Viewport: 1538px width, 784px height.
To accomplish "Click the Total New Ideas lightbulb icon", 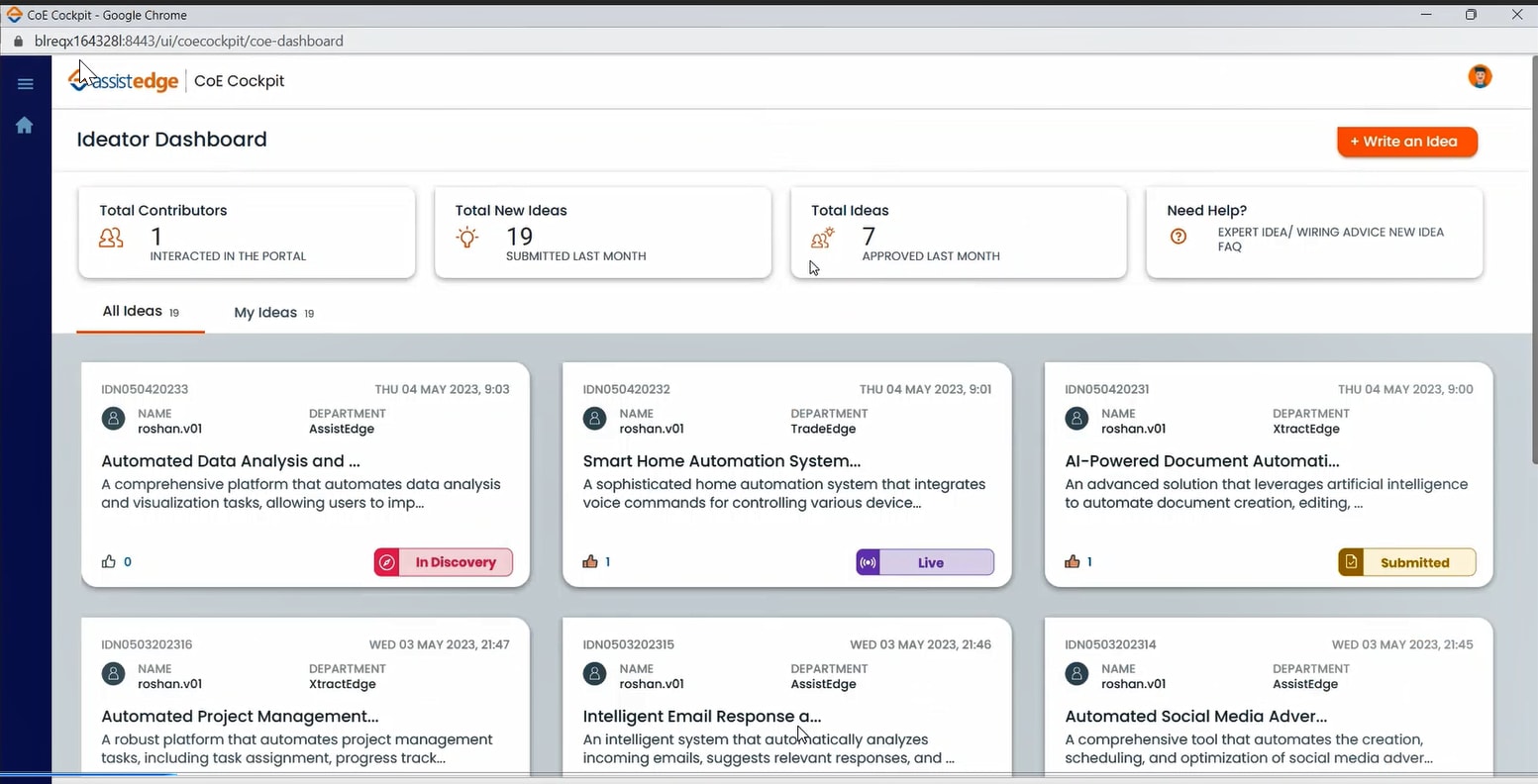I will pyautogui.click(x=467, y=238).
